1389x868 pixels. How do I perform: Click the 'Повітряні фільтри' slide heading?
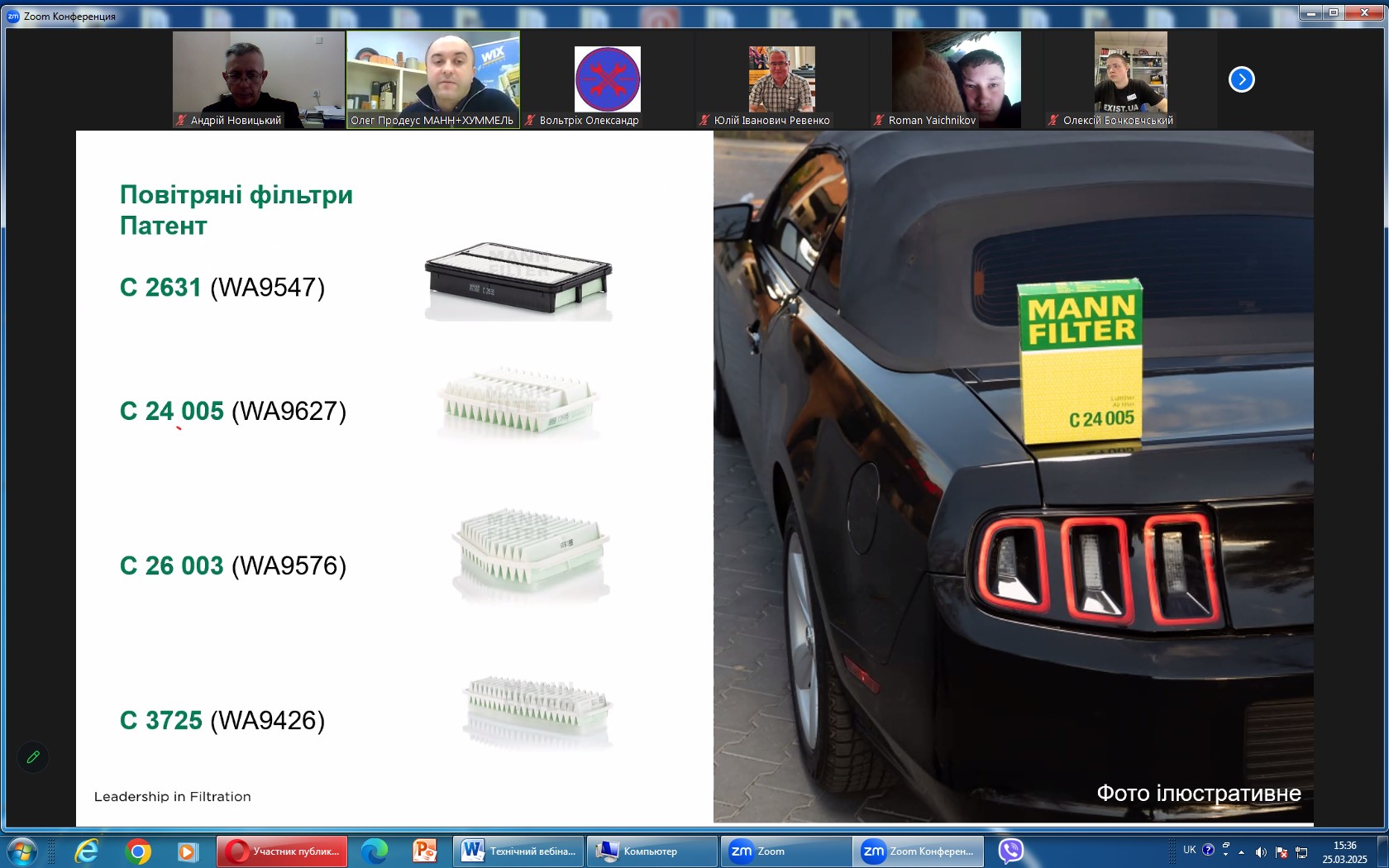pos(236,195)
